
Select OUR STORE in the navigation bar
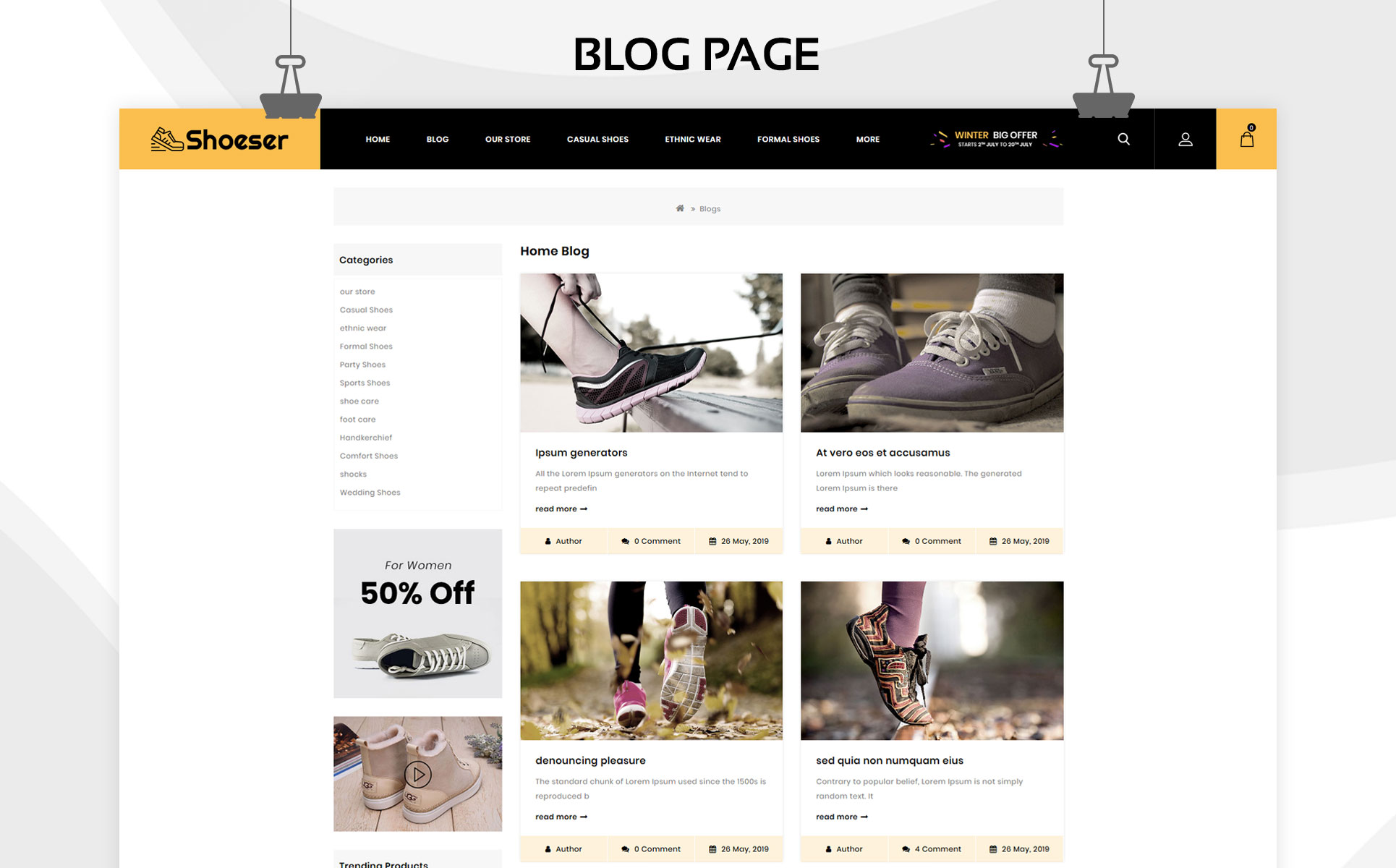pyautogui.click(x=507, y=139)
